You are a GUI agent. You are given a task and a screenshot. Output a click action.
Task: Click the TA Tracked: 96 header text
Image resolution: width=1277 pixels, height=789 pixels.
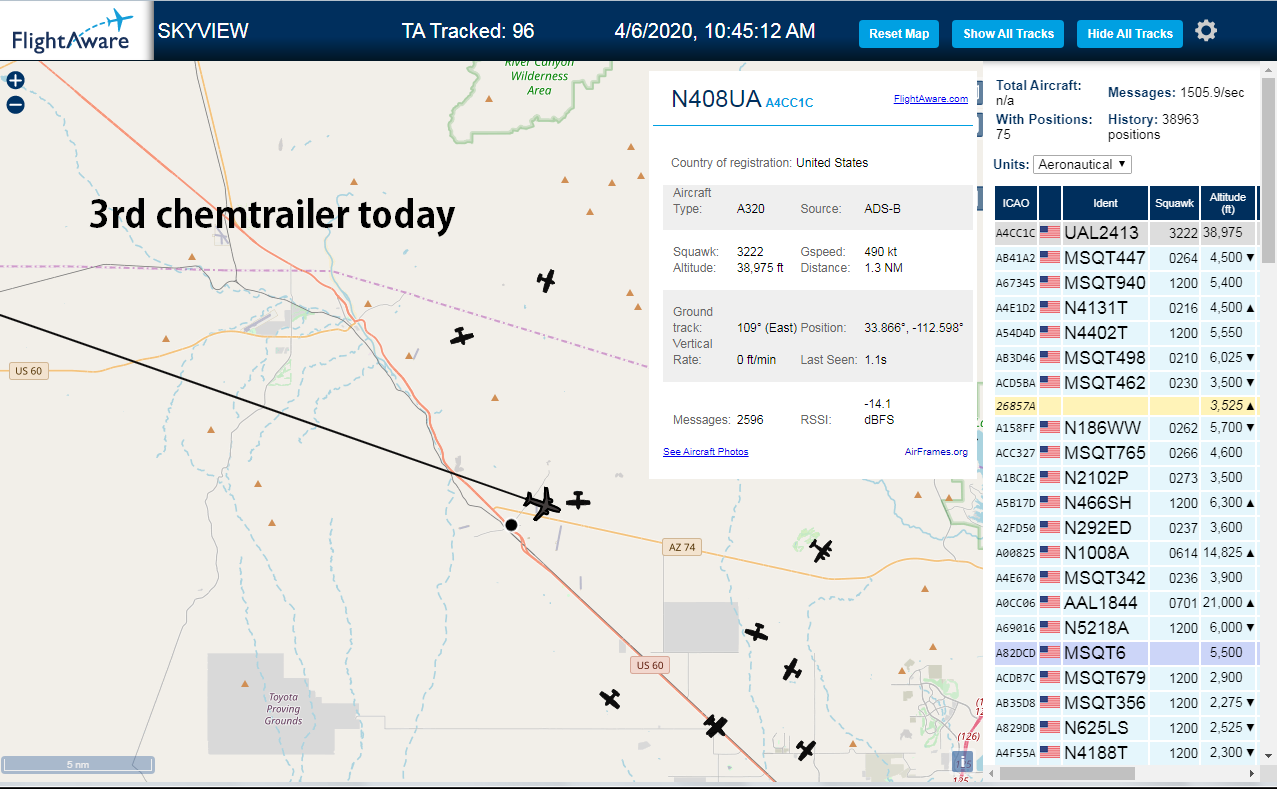(468, 31)
